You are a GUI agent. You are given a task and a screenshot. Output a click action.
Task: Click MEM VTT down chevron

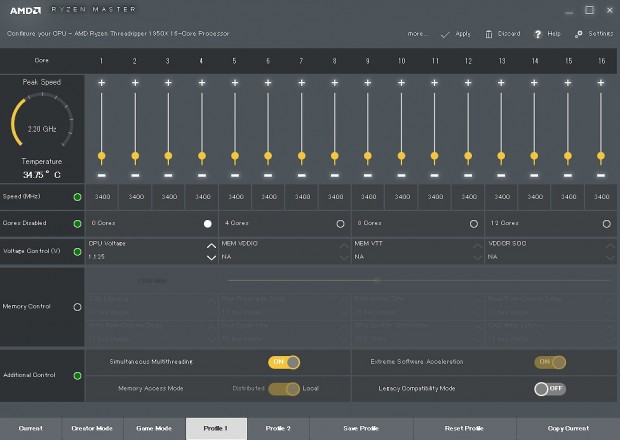click(477, 258)
